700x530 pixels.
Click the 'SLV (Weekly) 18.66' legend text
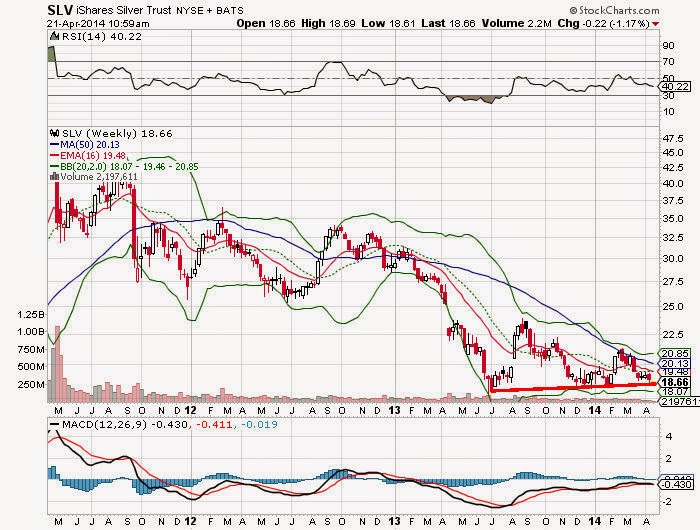click(117, 134)
